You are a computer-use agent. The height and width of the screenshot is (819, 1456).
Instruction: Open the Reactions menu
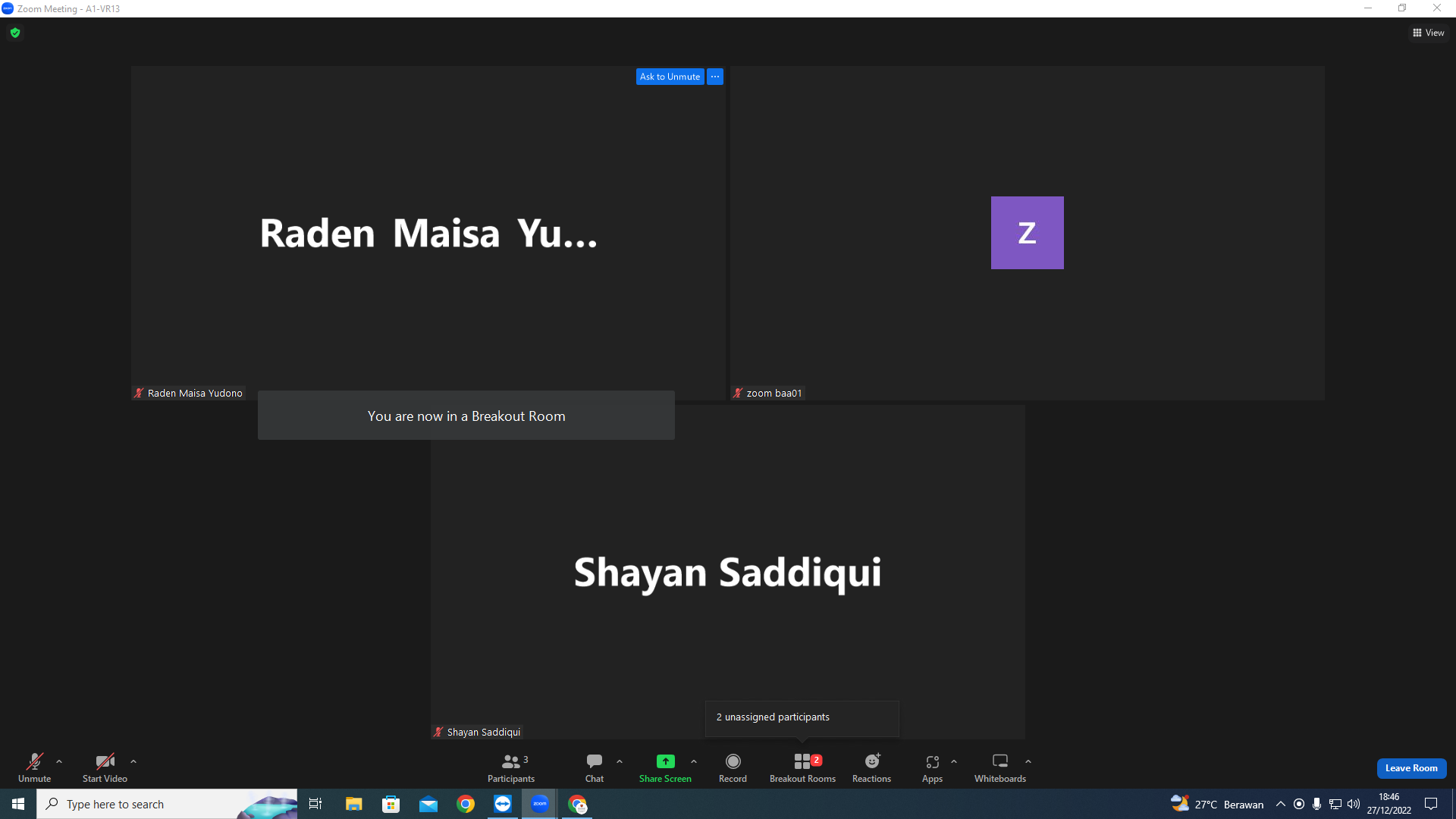(x=871, y=767)
